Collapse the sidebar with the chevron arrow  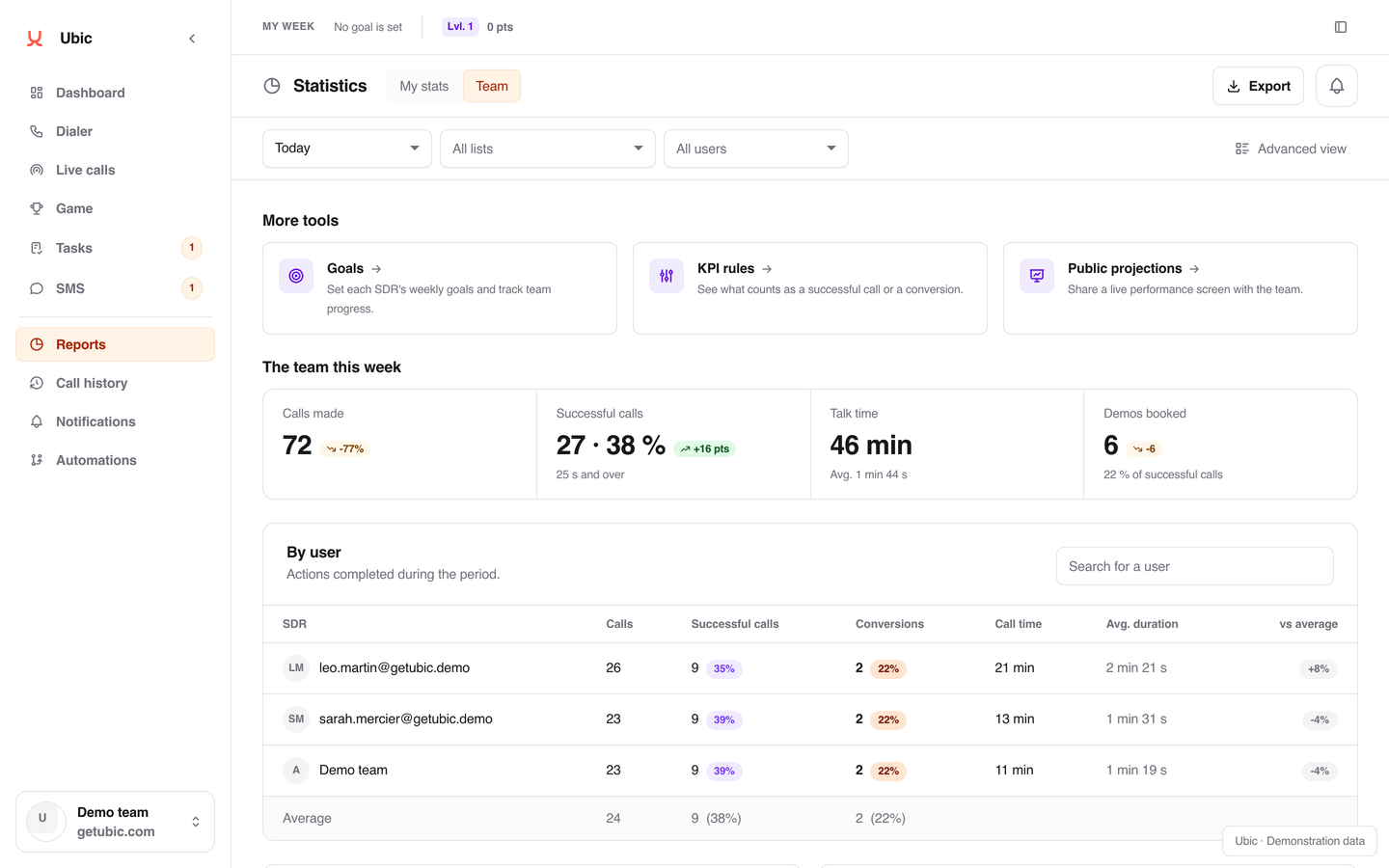click(x=192, y=39)
